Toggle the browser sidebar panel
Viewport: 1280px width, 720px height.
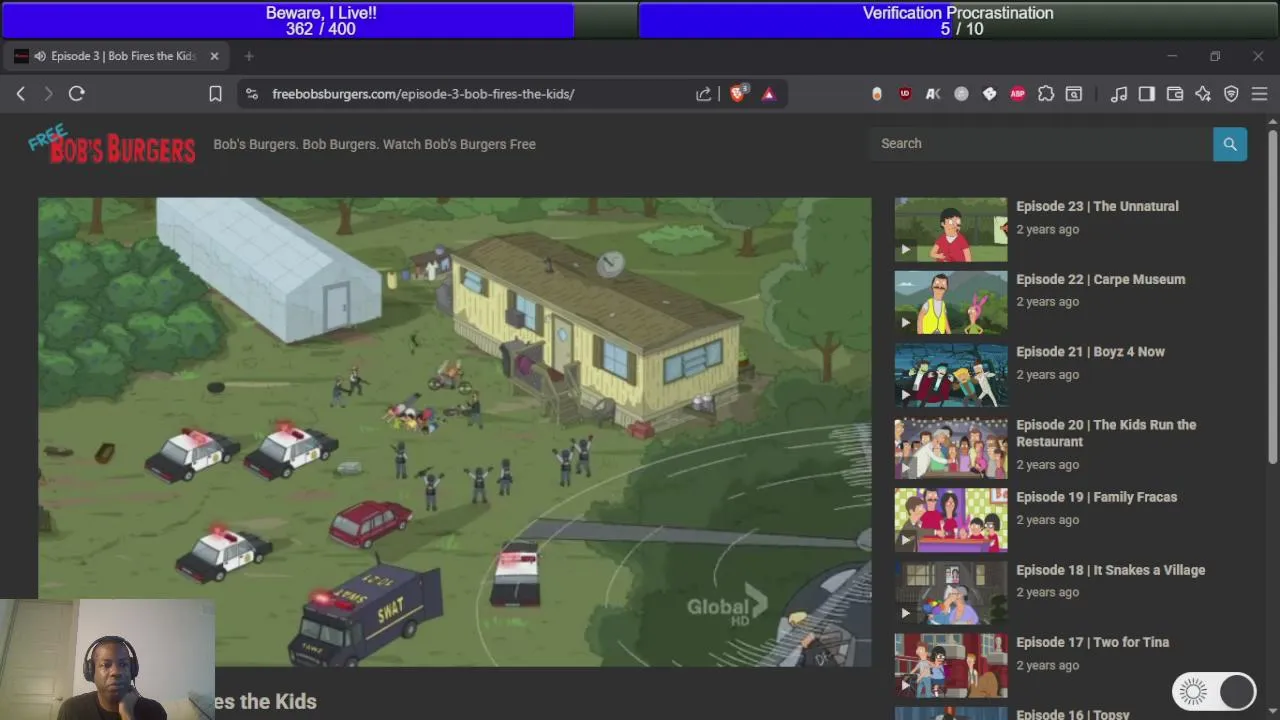pos(1147,93)
